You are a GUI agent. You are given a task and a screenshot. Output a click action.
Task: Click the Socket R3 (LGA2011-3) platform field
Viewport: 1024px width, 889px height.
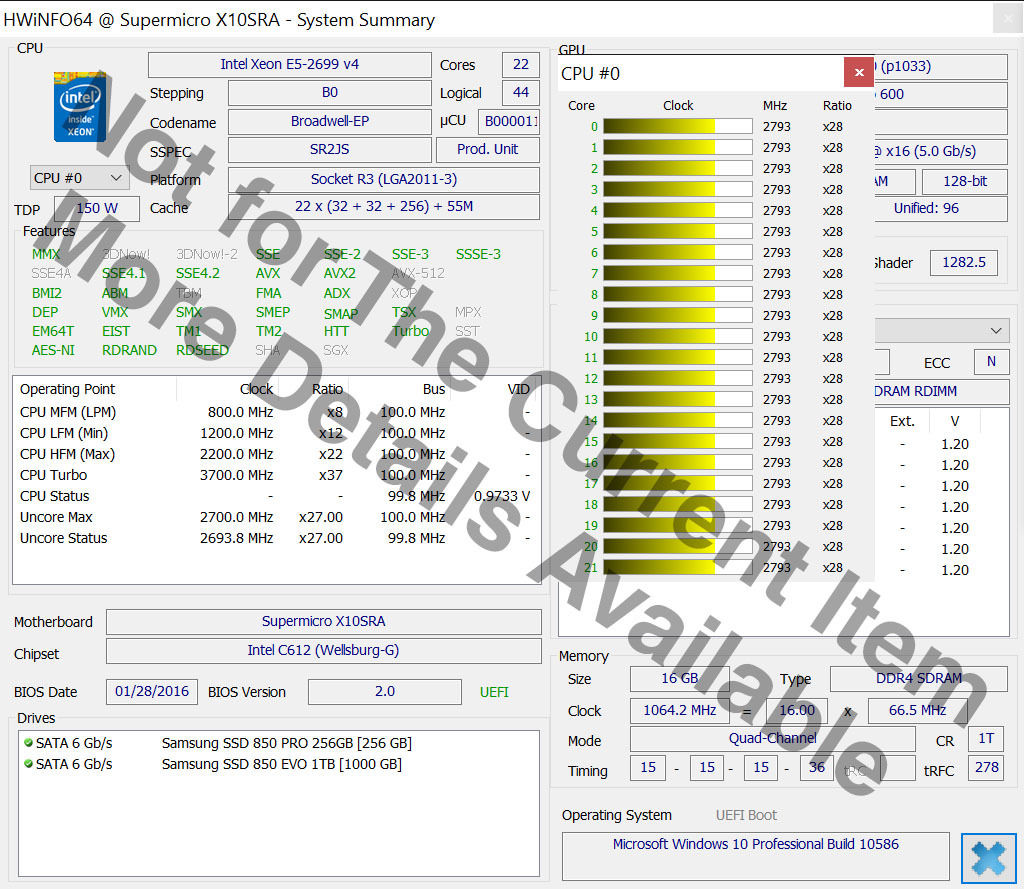click(383, 180)
